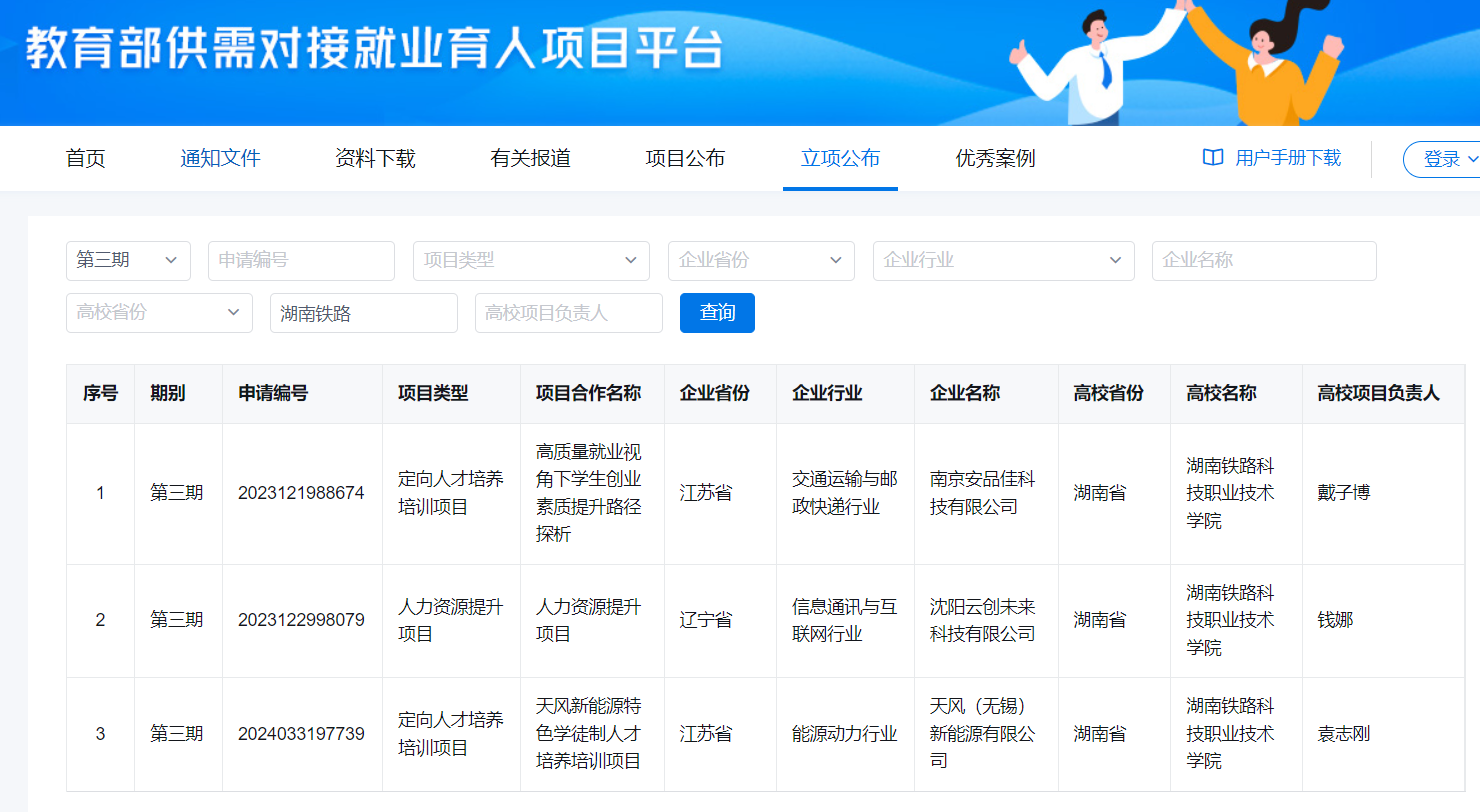Click the field containing 湖南铁路
Viewport: 1480px width, 812px height.
(364, 312)
